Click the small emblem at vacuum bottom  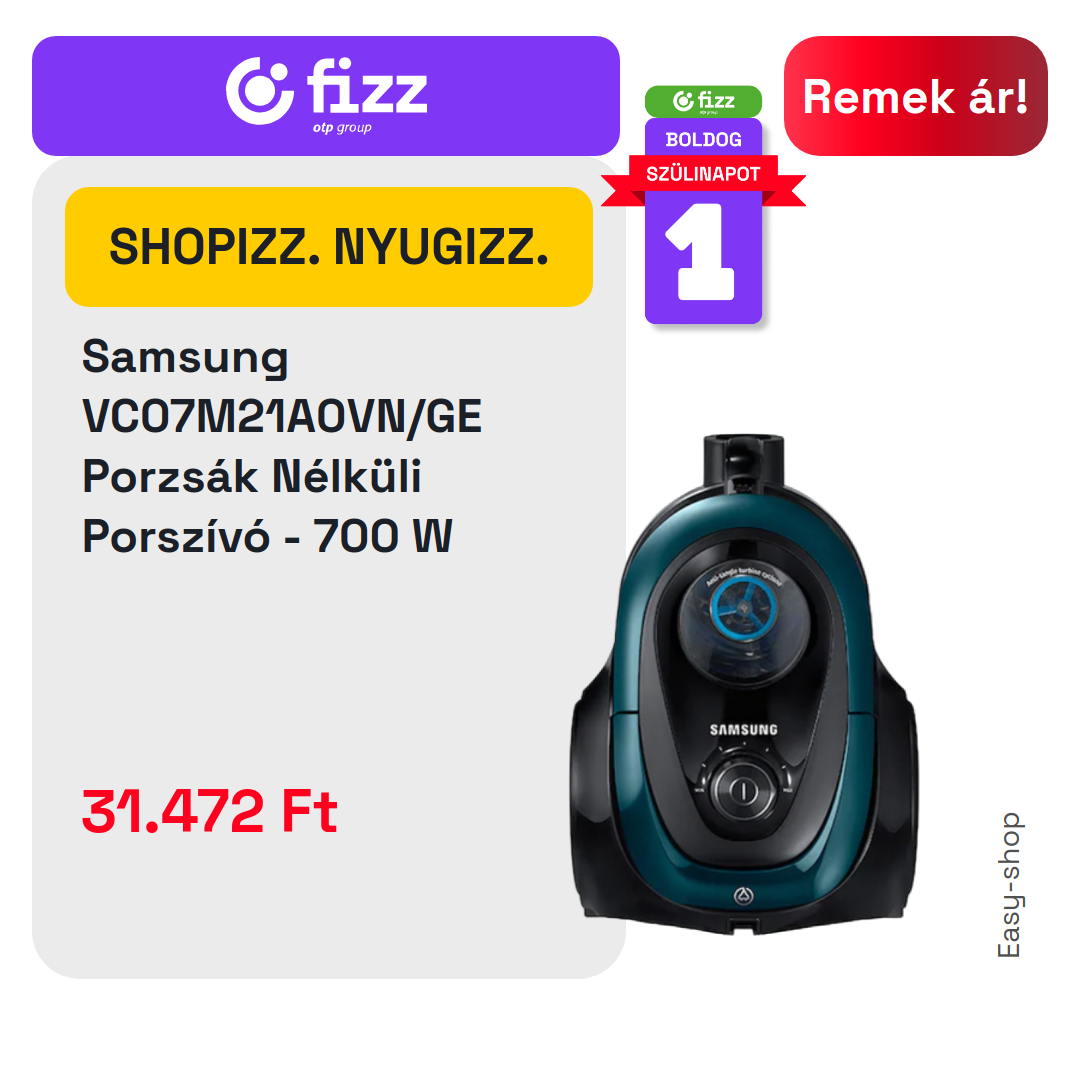[743, 895]
